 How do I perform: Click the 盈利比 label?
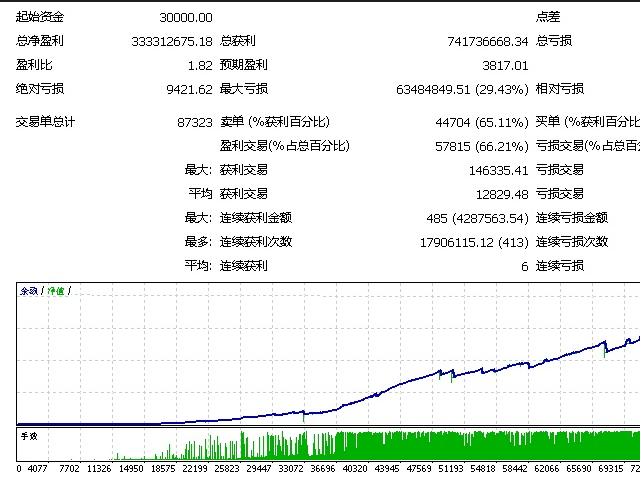click(34, 65)
